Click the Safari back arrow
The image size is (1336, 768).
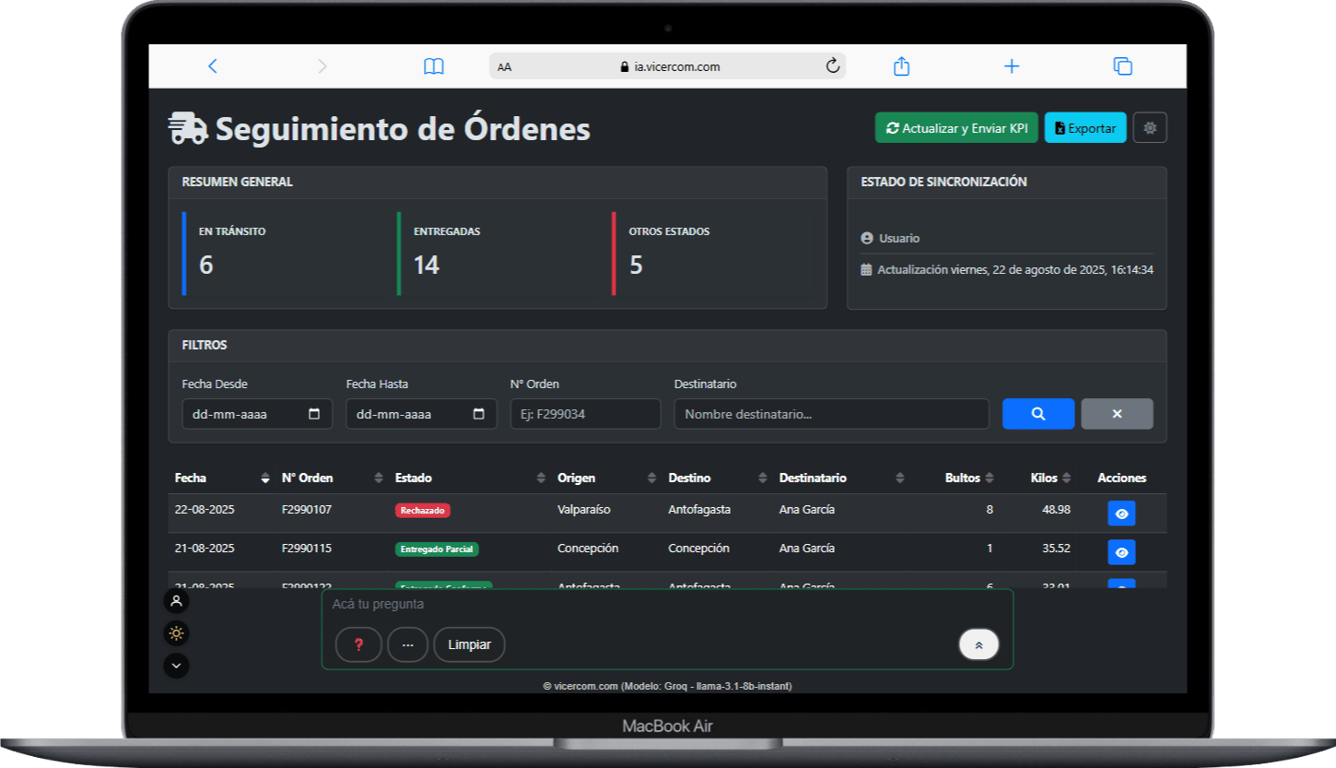(212, 66)
